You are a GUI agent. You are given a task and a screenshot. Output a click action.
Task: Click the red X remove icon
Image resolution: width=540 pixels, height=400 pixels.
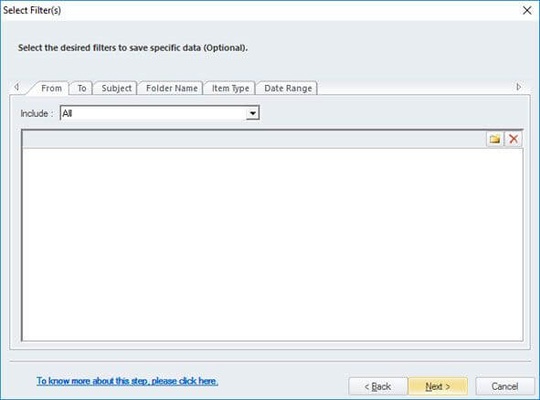point(513,139)
